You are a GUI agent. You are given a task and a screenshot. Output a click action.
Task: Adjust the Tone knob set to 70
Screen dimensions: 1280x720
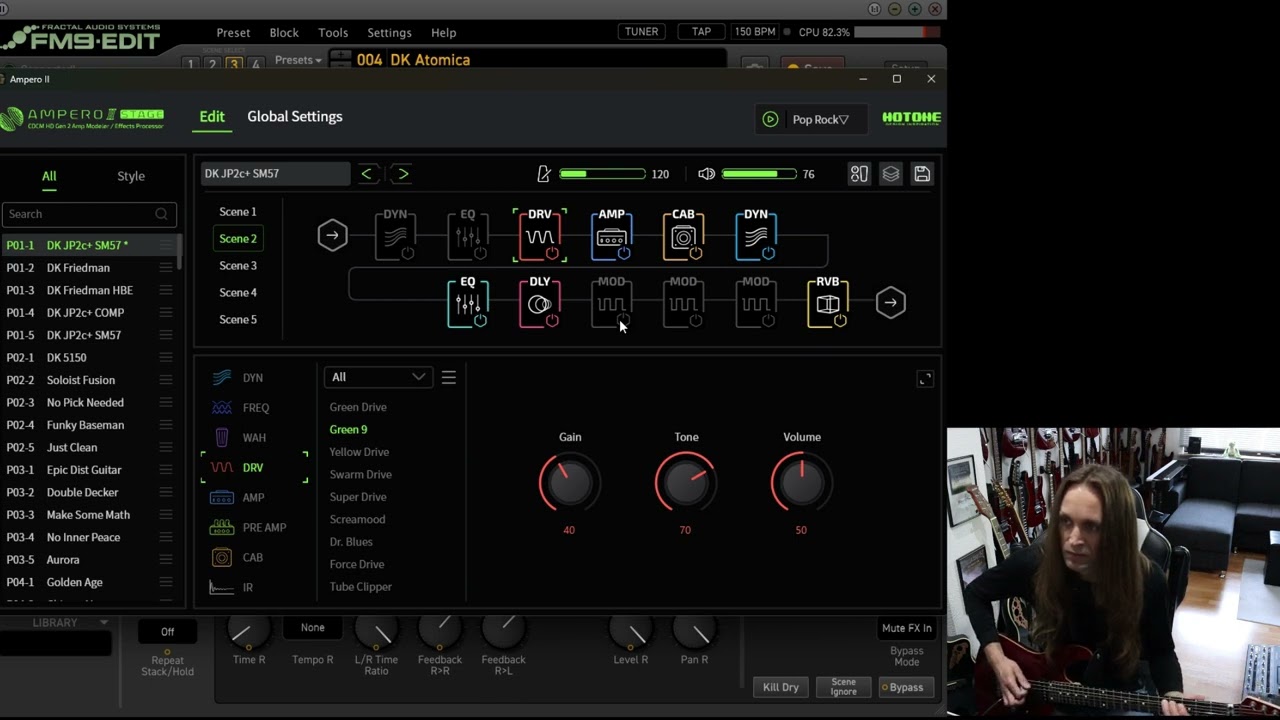(685, 483)
